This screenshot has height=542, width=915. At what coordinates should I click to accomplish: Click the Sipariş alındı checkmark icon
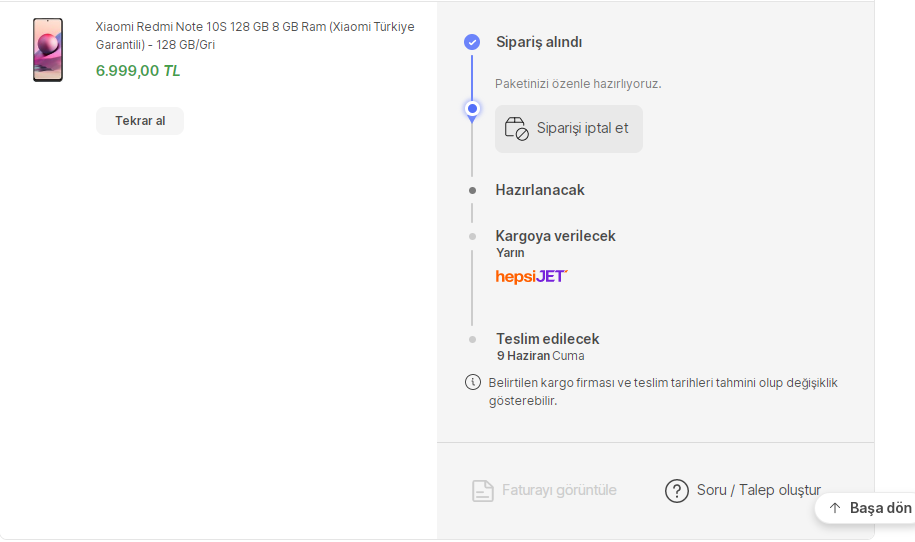tap(472, 42)
